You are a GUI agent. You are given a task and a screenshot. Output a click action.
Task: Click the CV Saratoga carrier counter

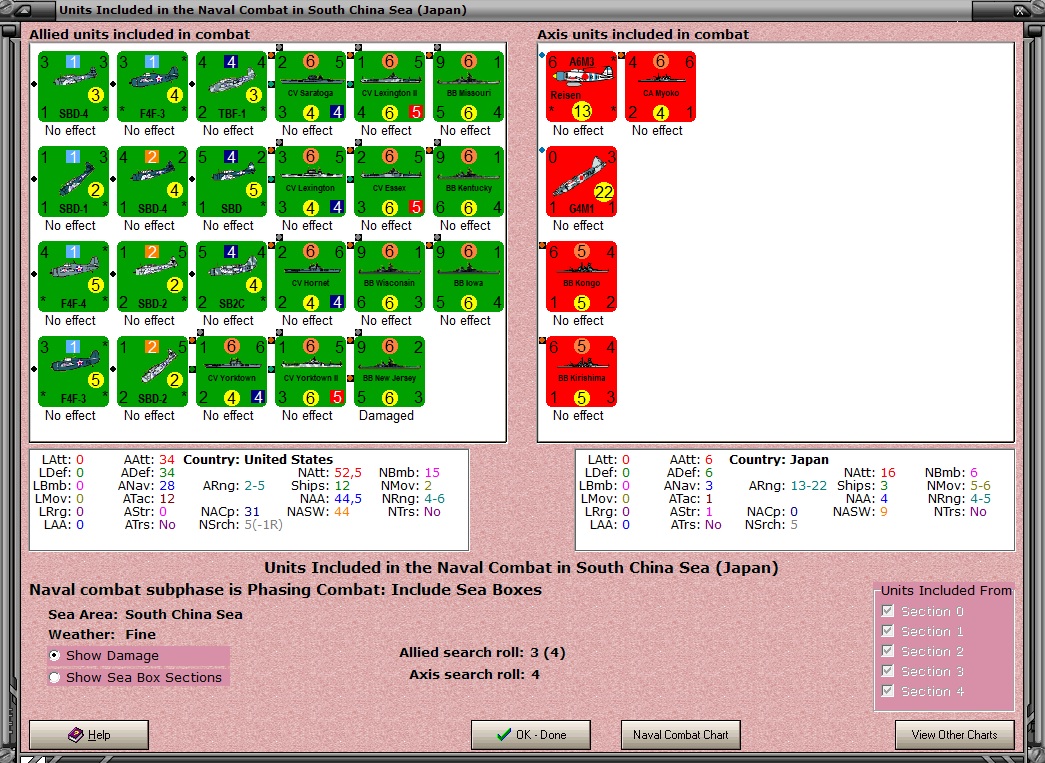pyautogui.click(x=311, y=87)
